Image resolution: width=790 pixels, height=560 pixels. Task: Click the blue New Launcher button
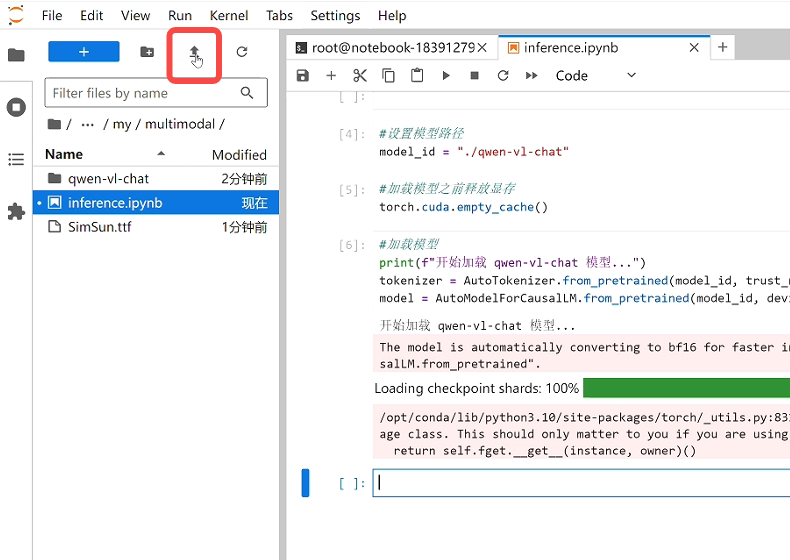(x=83, y=52)
